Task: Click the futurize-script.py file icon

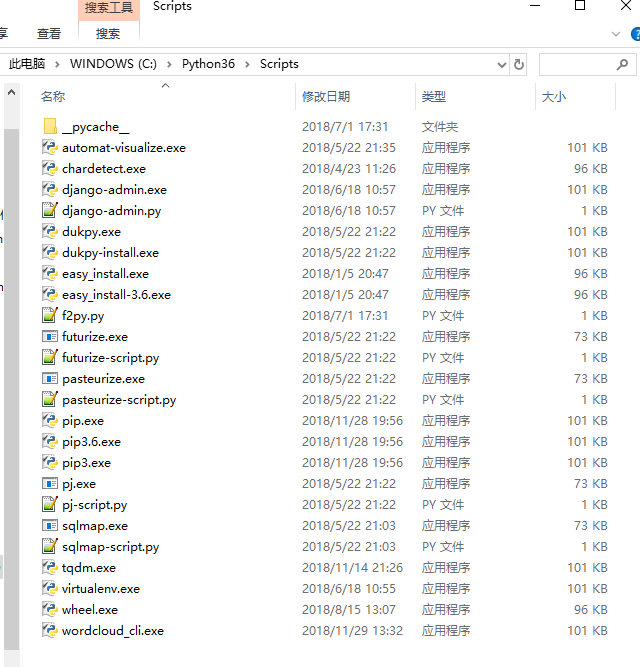Action: [x=50, y=357]
